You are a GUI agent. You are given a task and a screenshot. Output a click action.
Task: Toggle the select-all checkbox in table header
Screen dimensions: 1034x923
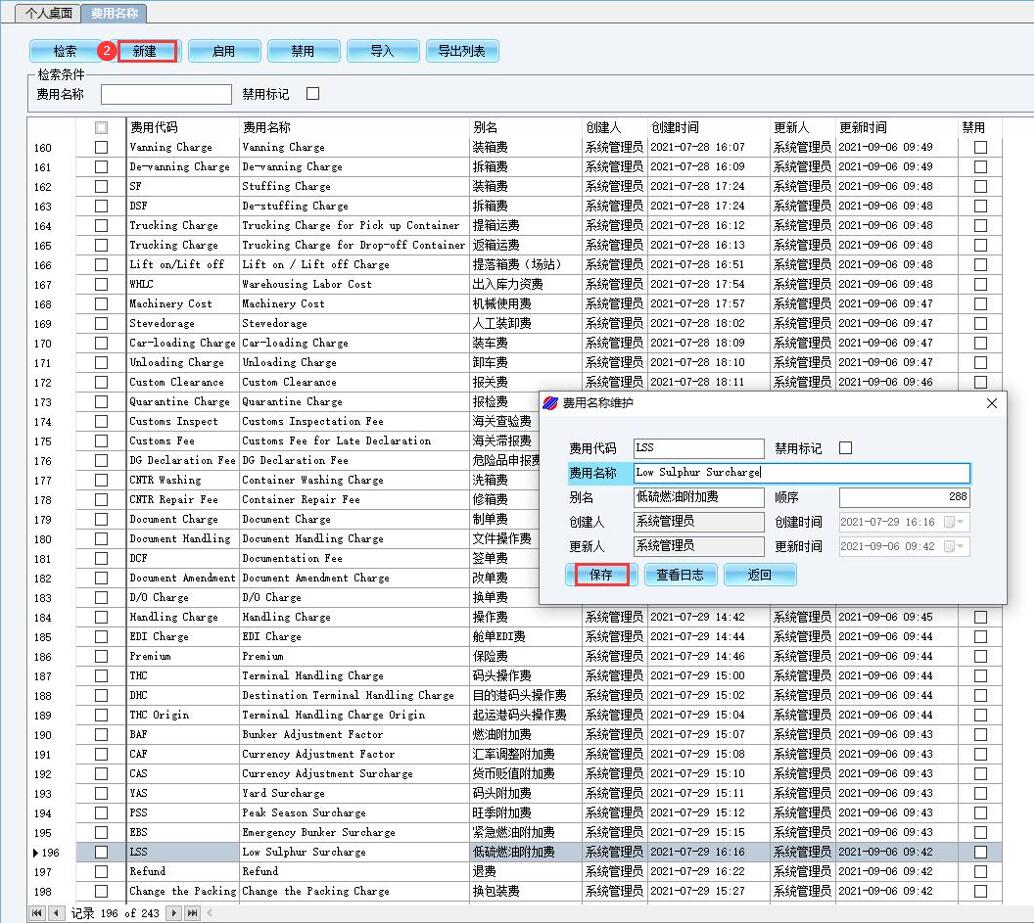[101, 128]
